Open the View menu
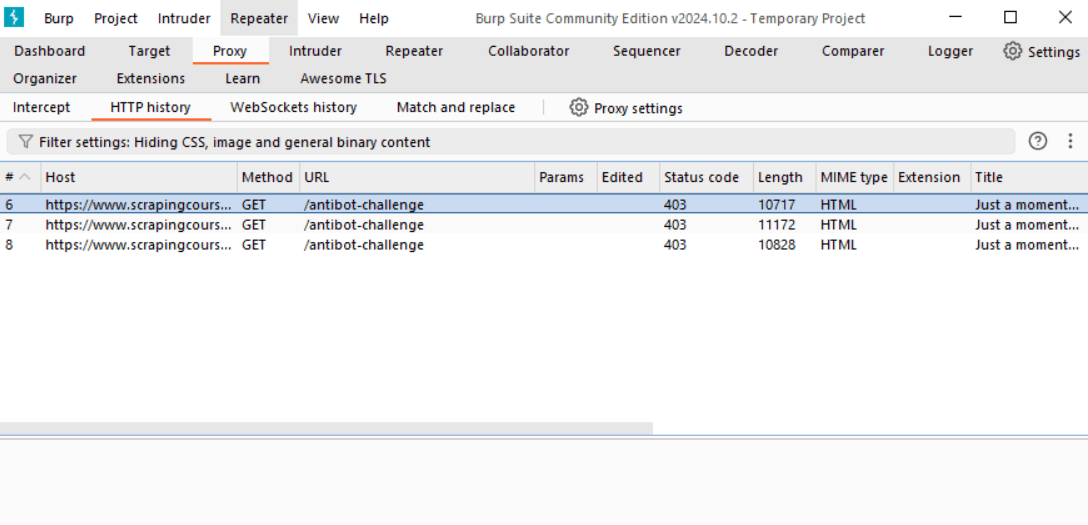 (x=323, y=19)
